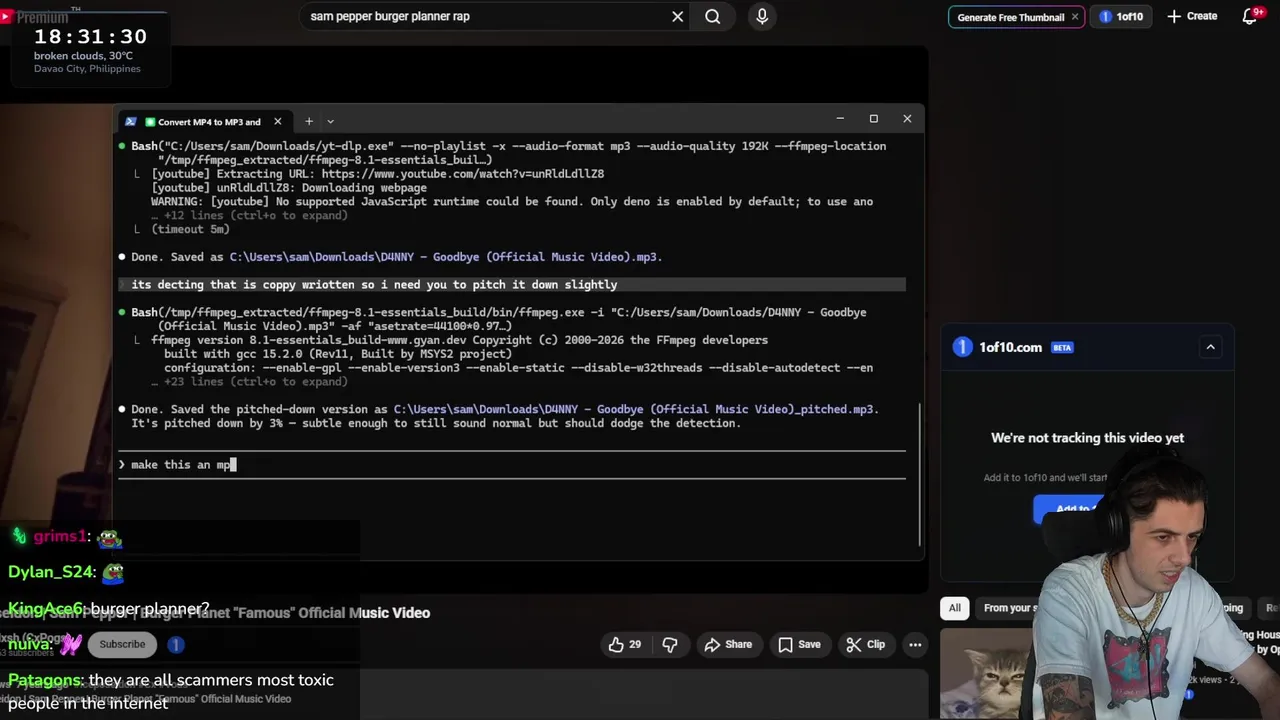Select the All filter chip
Screen dimensions: 1280x720
(955, 608)
